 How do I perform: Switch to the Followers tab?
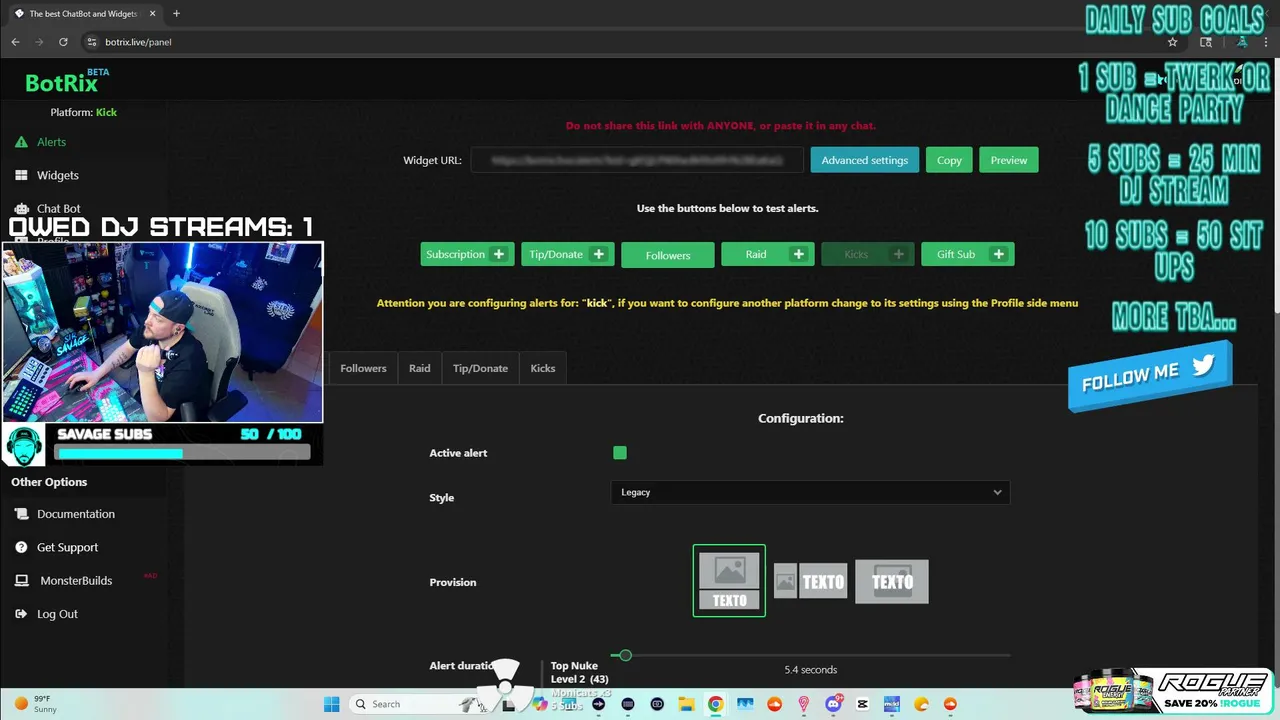[363, 368]
